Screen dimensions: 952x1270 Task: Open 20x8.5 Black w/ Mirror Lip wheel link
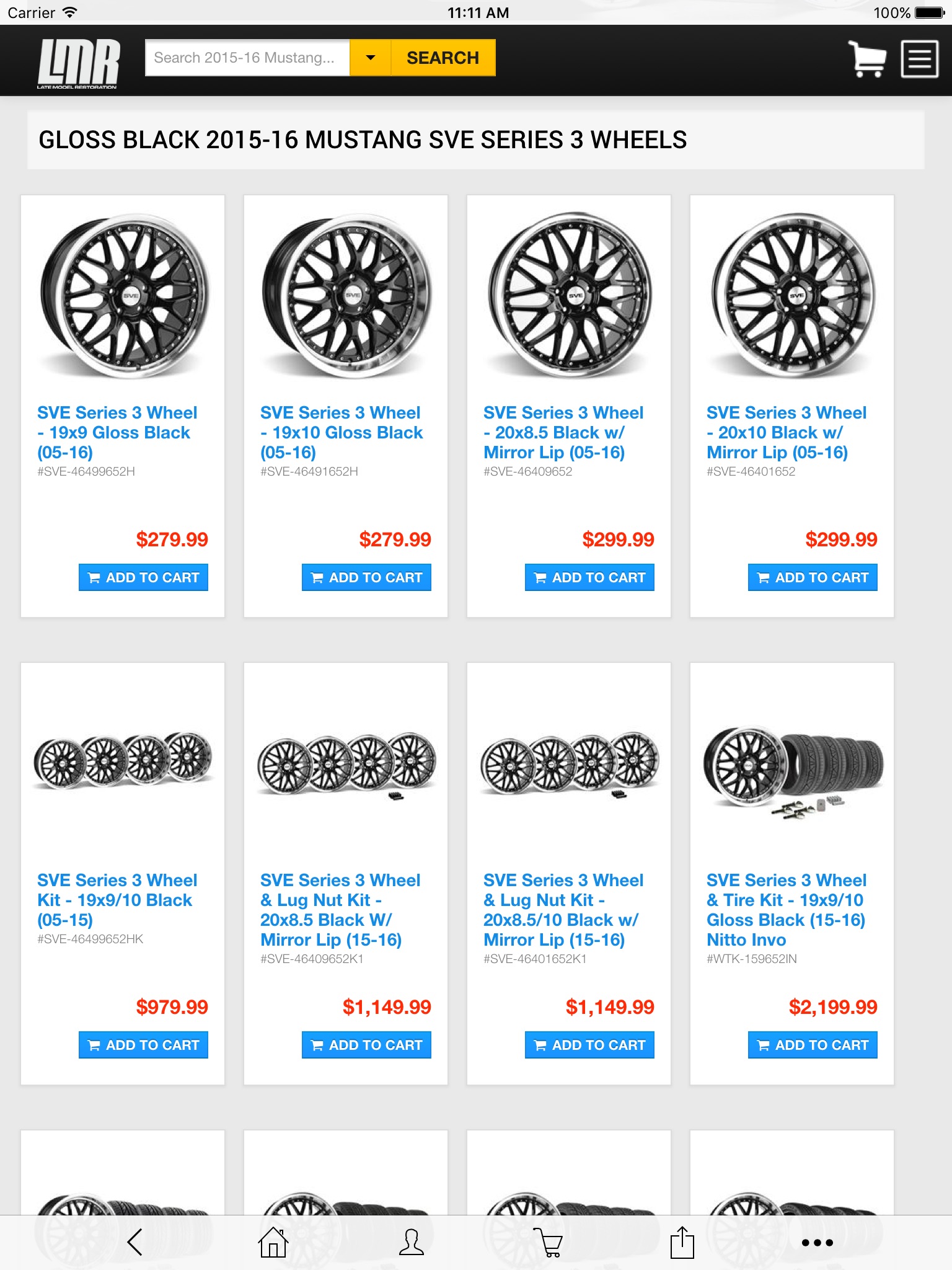click(x=563, y=432)
